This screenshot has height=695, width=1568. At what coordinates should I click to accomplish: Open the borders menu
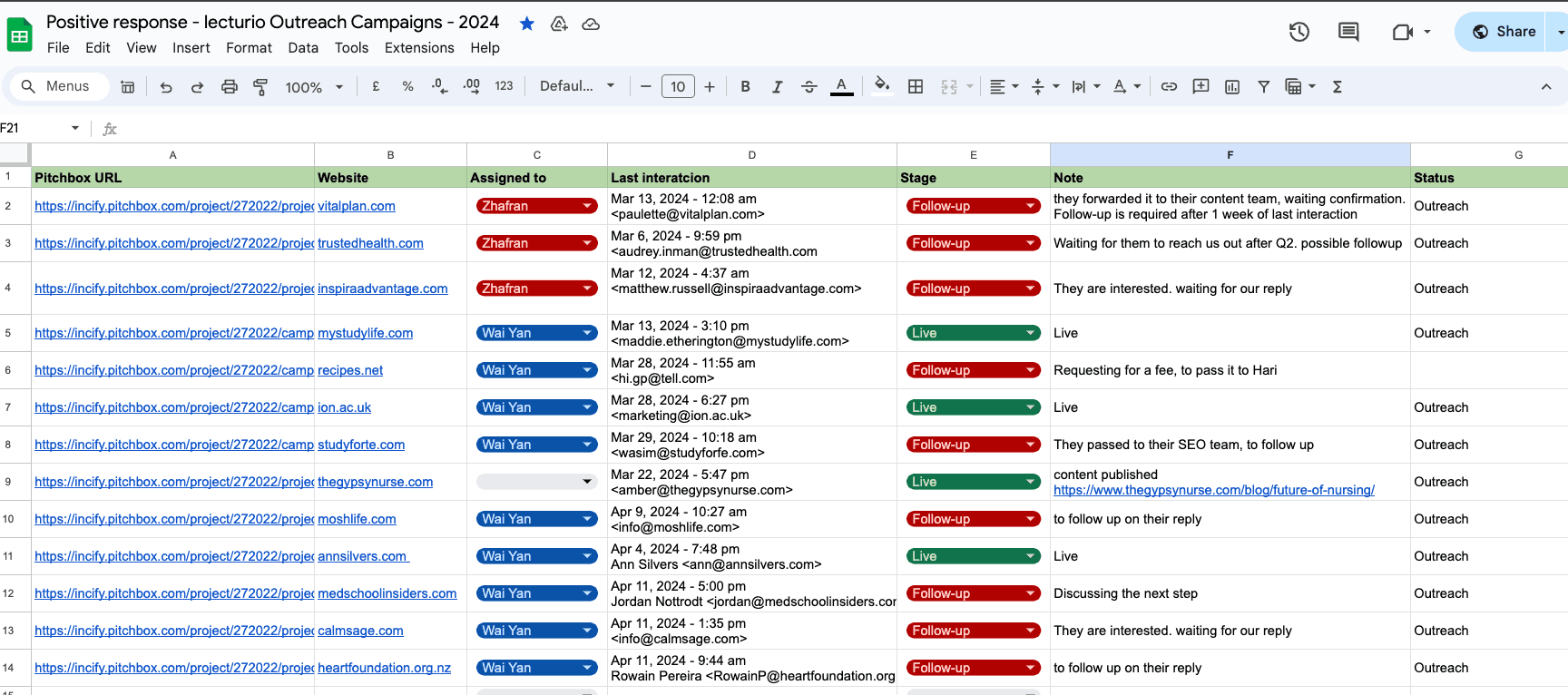click(916, 86)
